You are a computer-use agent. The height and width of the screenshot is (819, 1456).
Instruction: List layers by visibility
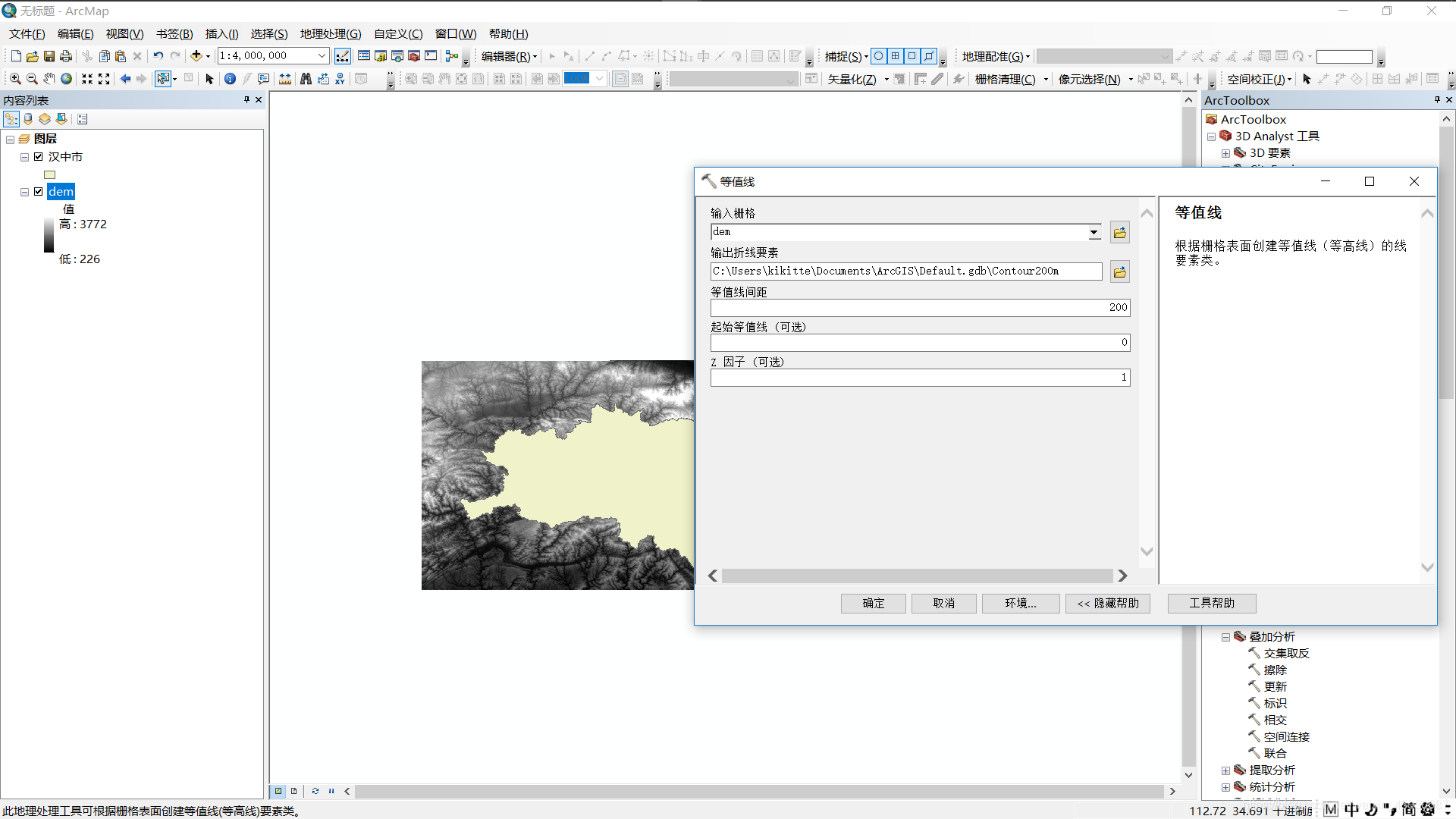tap(45, 119)
